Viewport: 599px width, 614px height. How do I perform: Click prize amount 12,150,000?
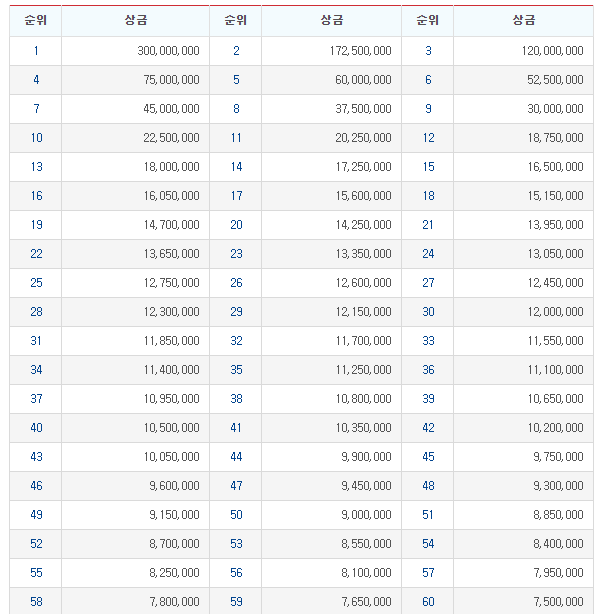tap(363, 312)
